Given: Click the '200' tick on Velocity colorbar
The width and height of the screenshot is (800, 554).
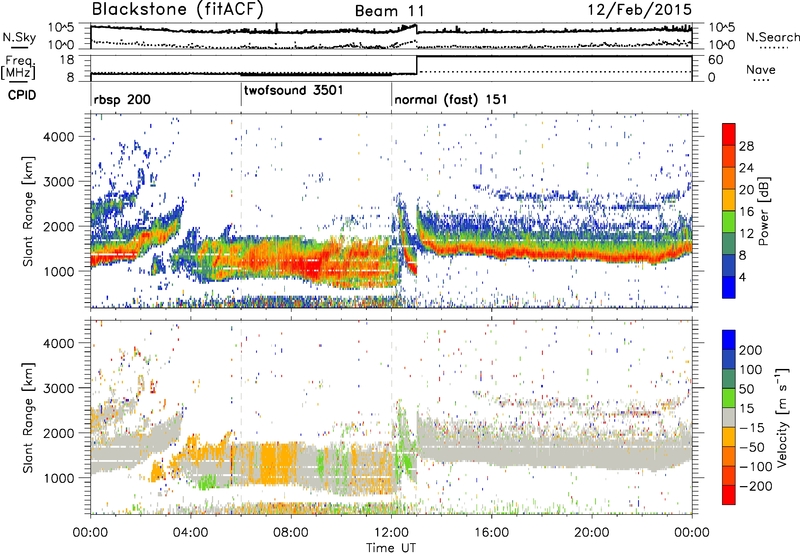Looking at the screenshot, I should point(750,350).
